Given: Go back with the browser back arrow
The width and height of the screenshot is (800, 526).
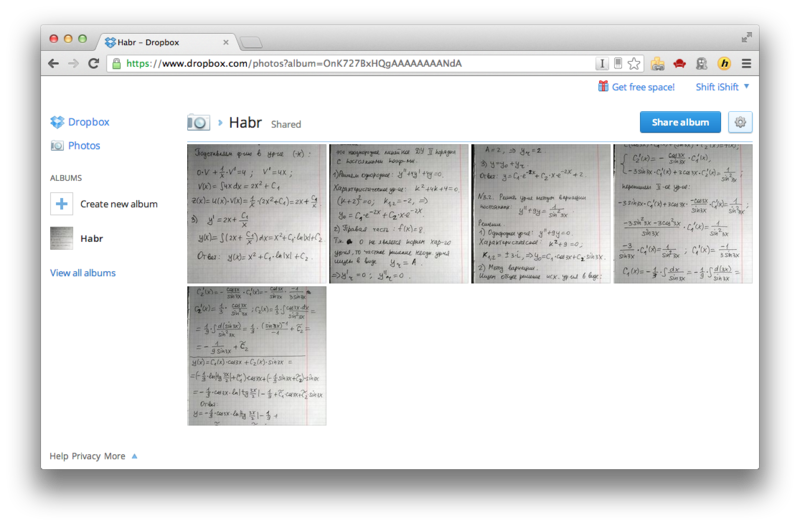Looking at the screenshot, I should [53, 63].
